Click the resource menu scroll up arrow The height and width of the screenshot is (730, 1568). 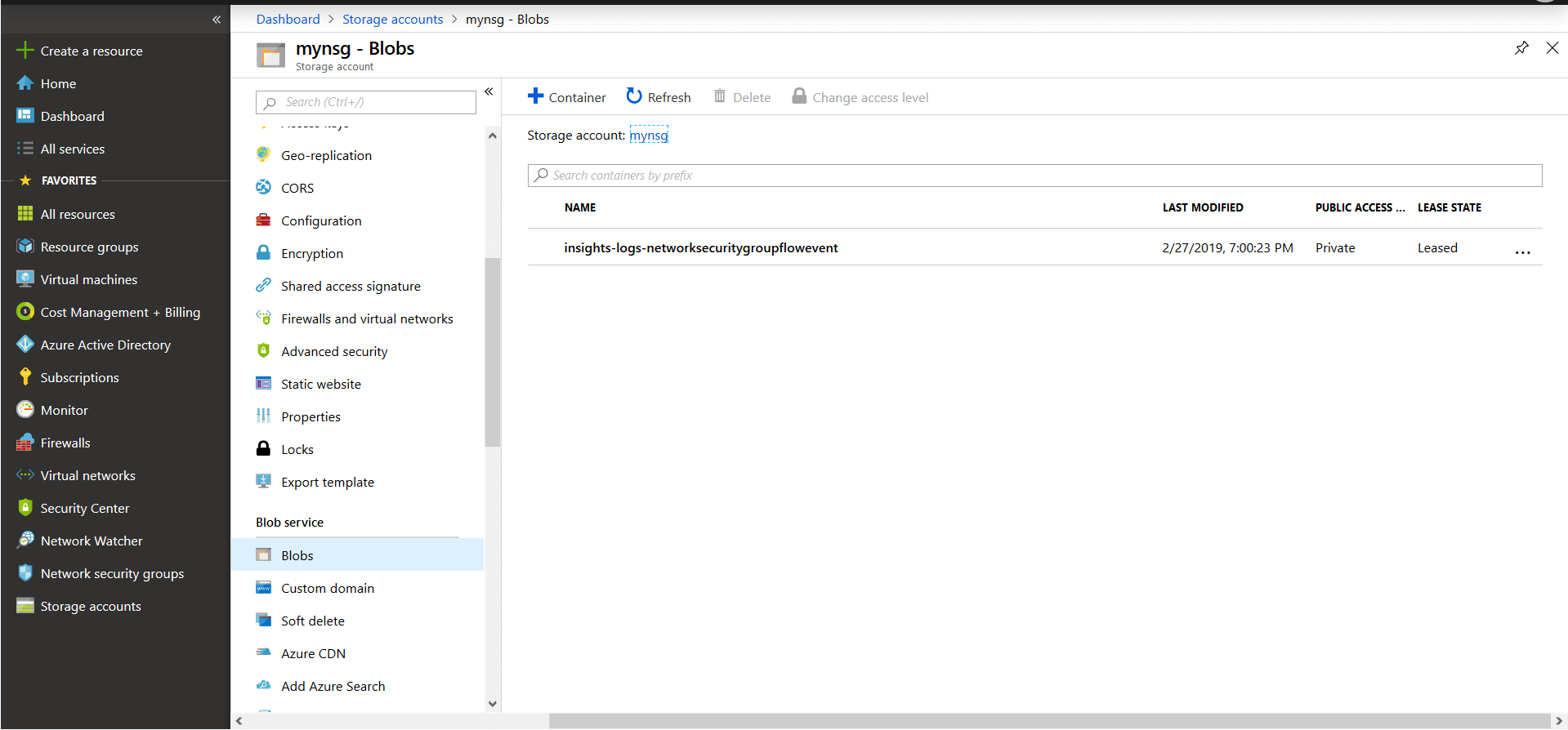tap(492, 136)
